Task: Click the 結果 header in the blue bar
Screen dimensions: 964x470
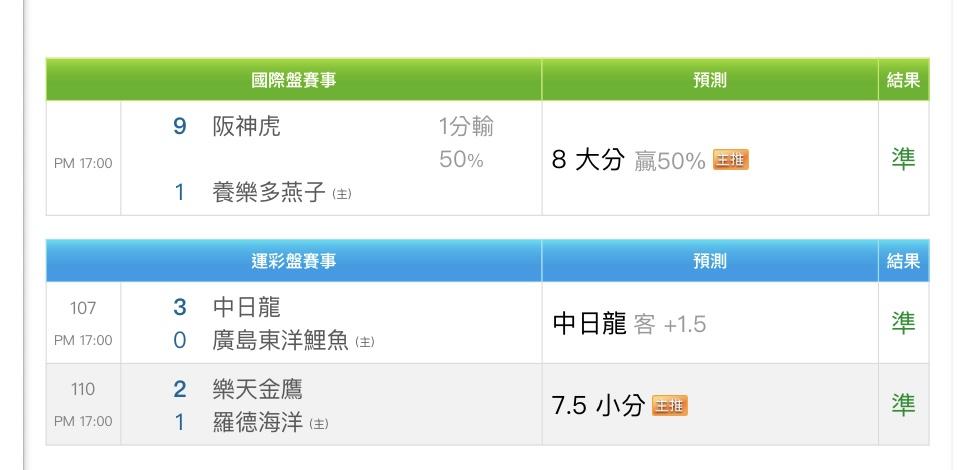Action: pyautogui.click(x=903, y=261)
